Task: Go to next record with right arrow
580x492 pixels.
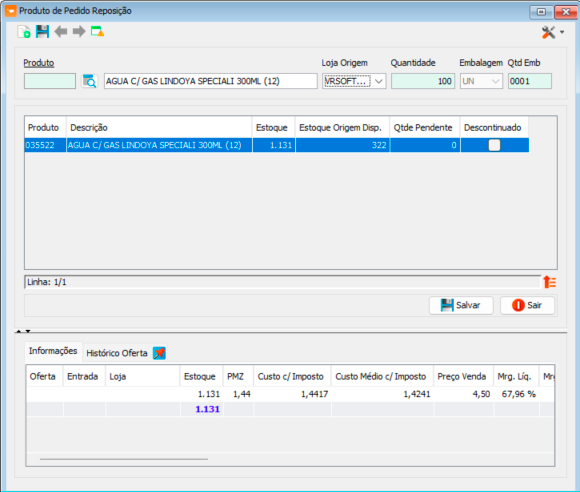Action: tap(79, 32)
